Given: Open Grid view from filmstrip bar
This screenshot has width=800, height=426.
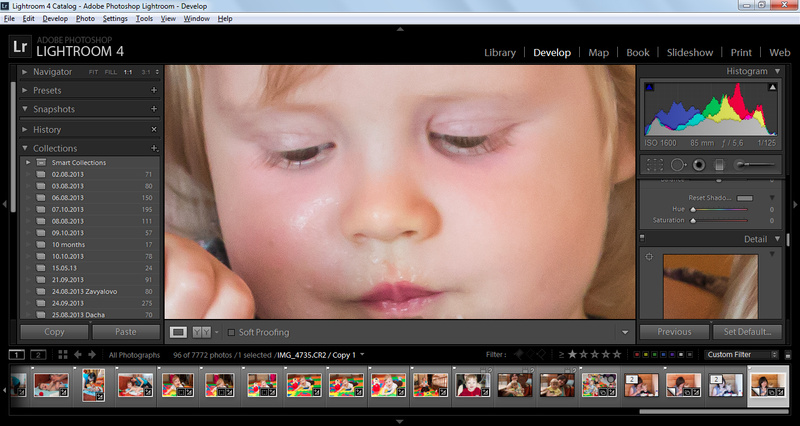Looking at the screenshot, I should point(62,354).
